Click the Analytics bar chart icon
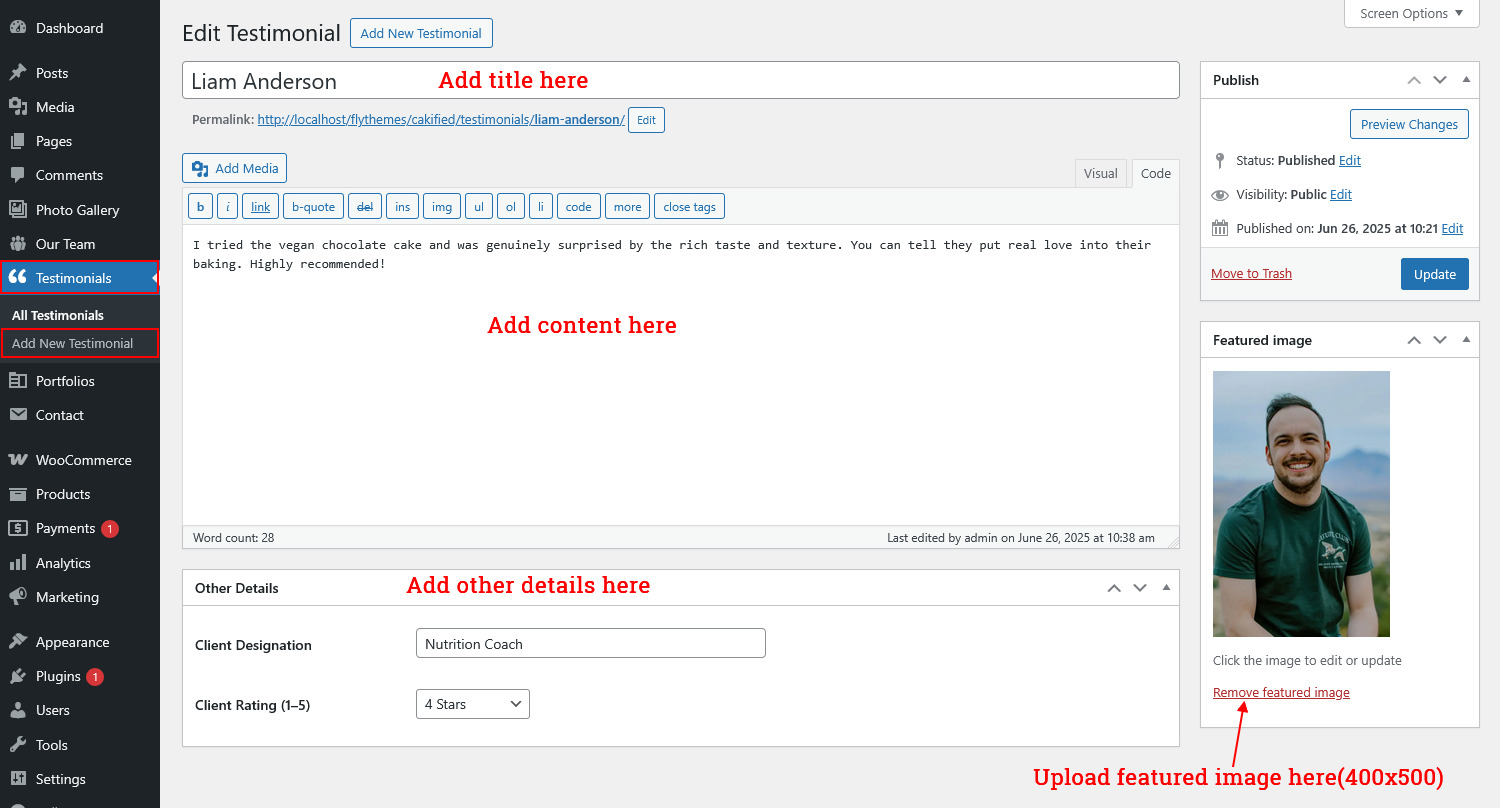 click(17, 563)
